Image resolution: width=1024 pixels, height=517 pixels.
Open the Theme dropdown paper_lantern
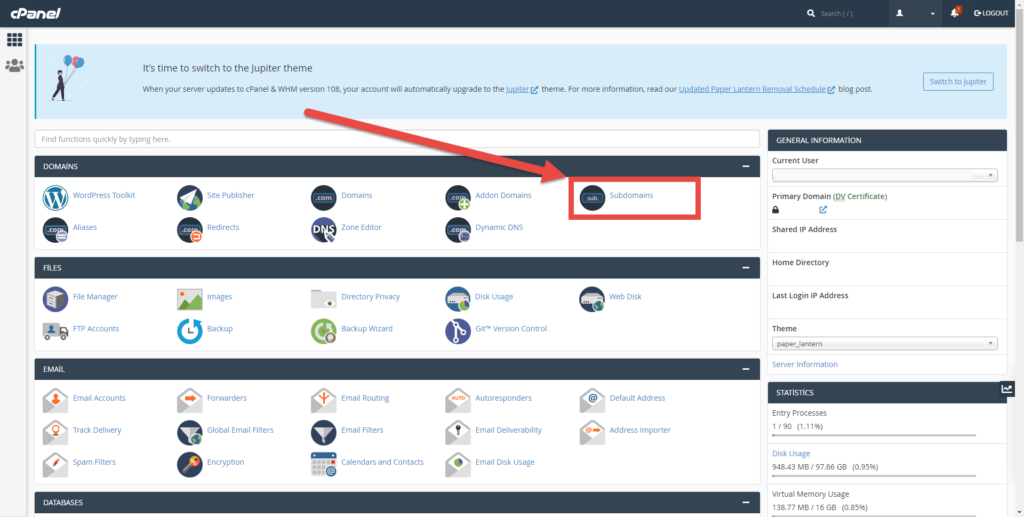[884, 344]
